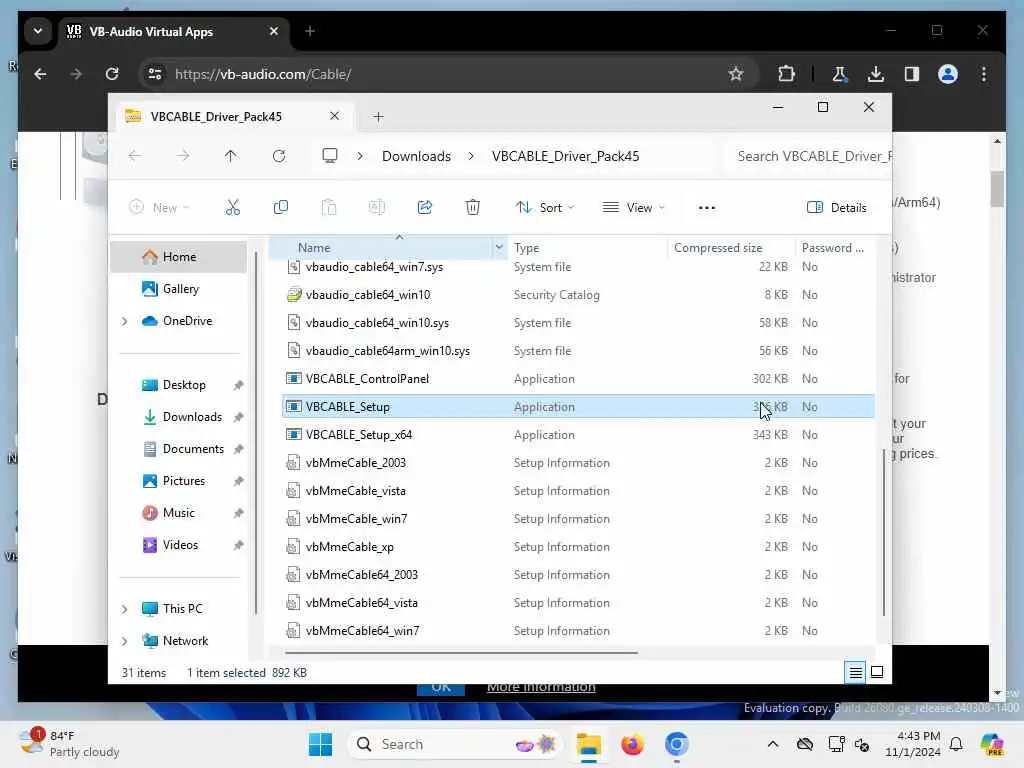Select VBCABLE_Setup_x64 file
Viewport: 1024px width, 768px height.
pyautogui.click(x=578, y=435)
